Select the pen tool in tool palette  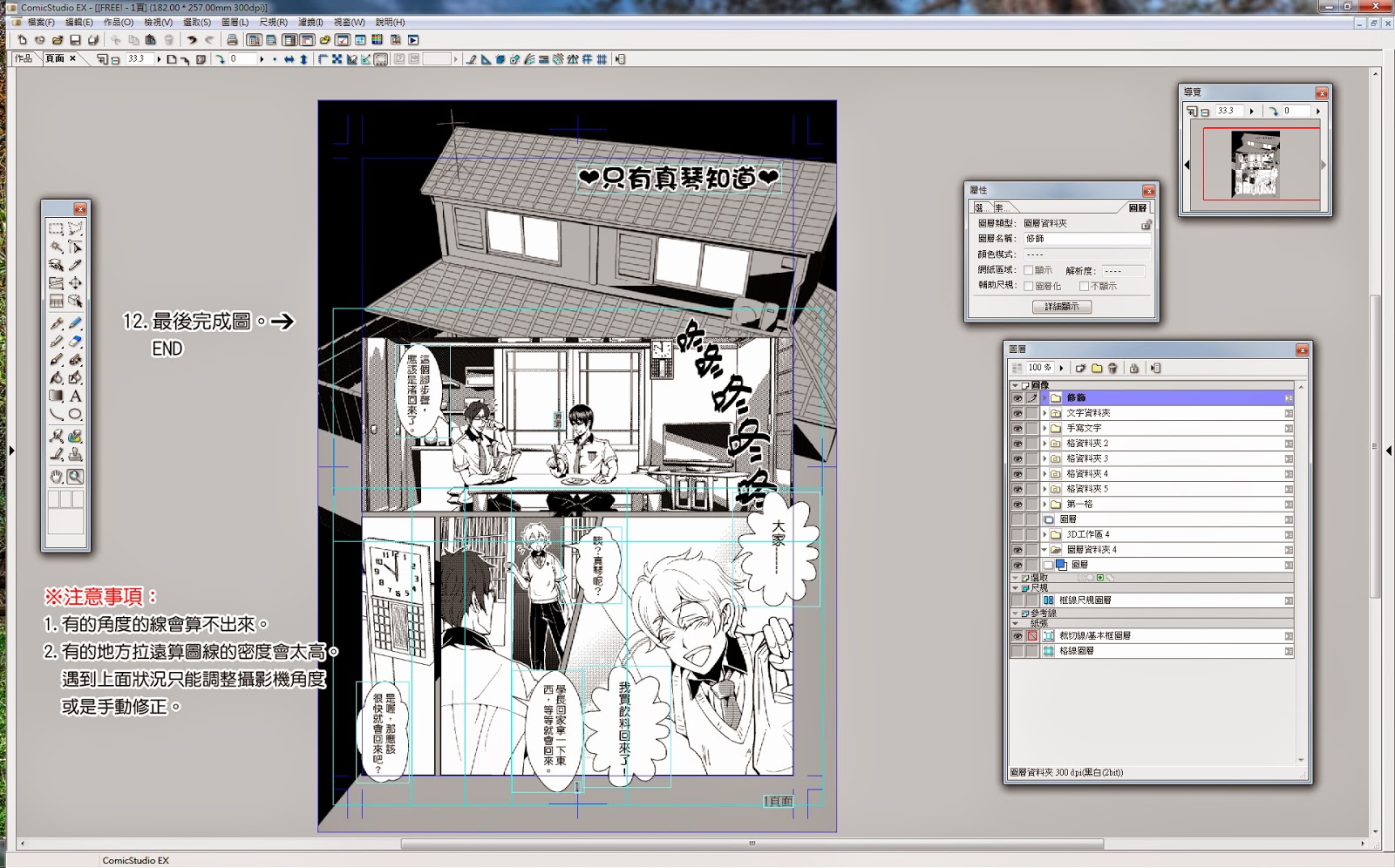56,323
